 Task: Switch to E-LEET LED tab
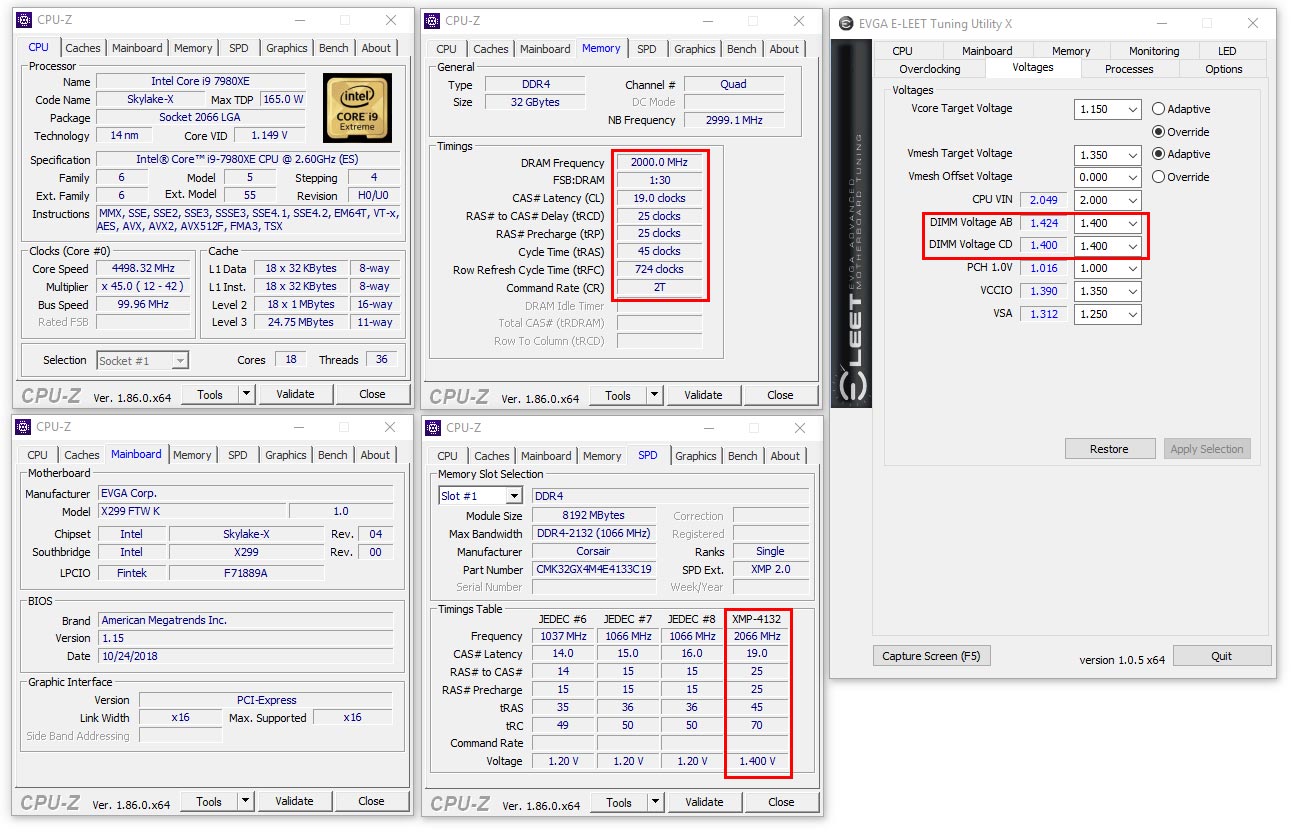pyautogui.click(x=1227, y=51)
